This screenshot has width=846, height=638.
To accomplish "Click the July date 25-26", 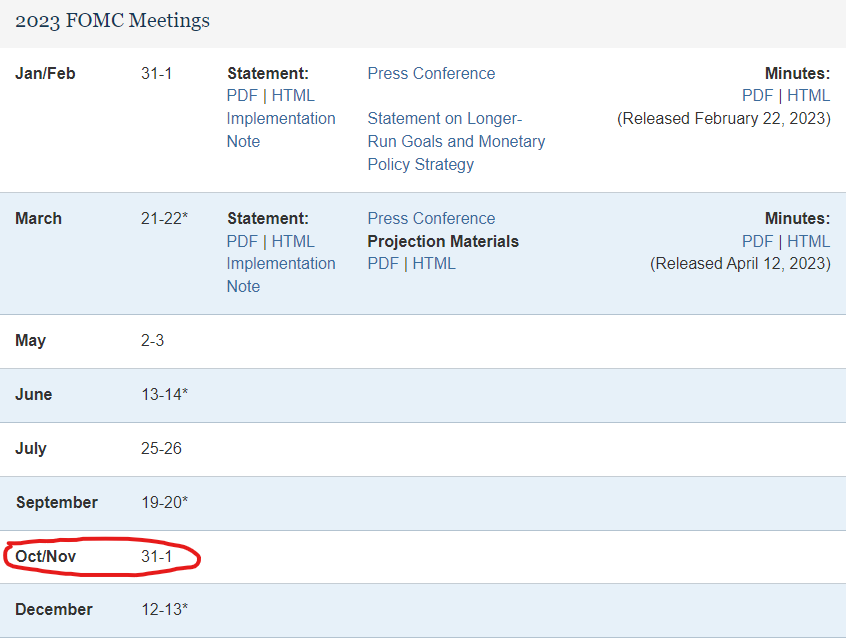I will click(x=161, y=449).
